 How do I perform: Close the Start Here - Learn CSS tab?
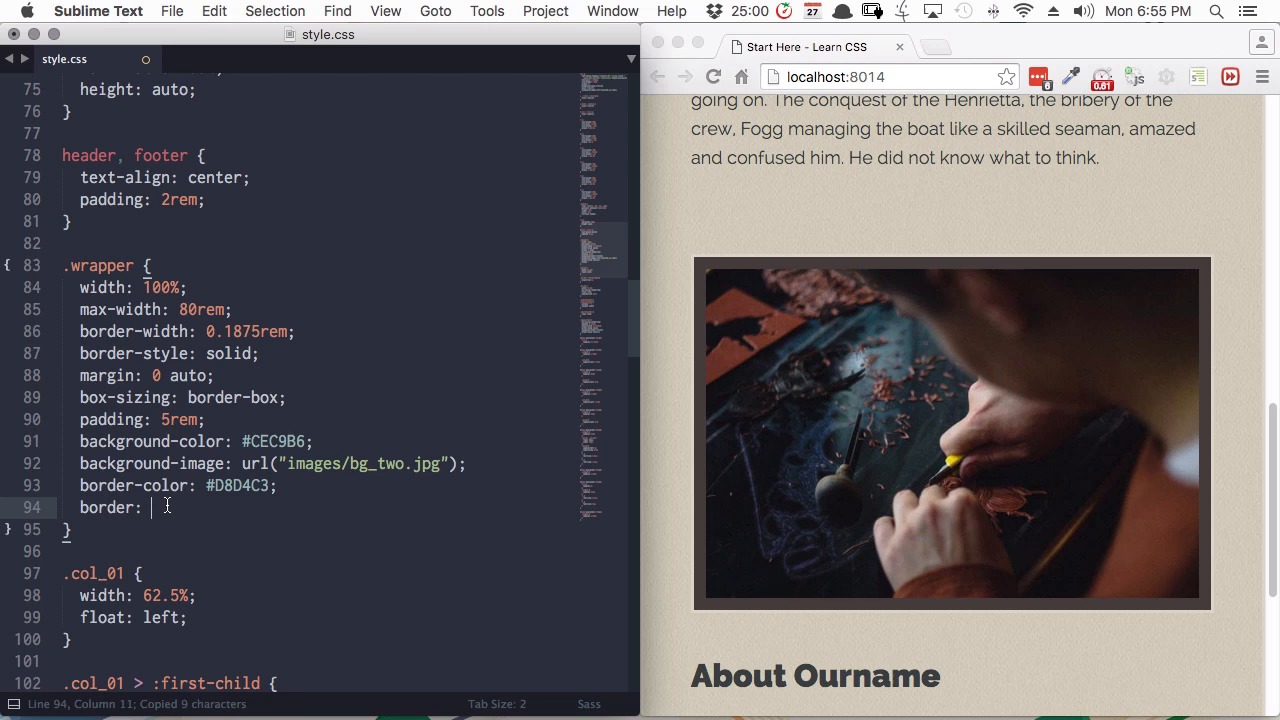pos(899,47)
